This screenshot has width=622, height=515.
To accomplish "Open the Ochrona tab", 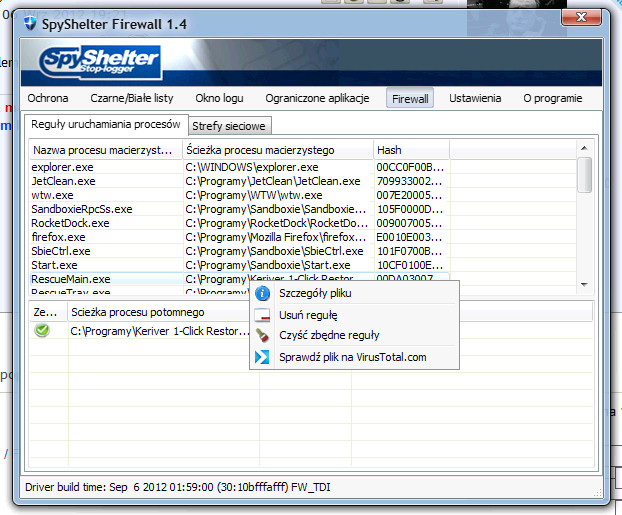I will click(48, 98).
